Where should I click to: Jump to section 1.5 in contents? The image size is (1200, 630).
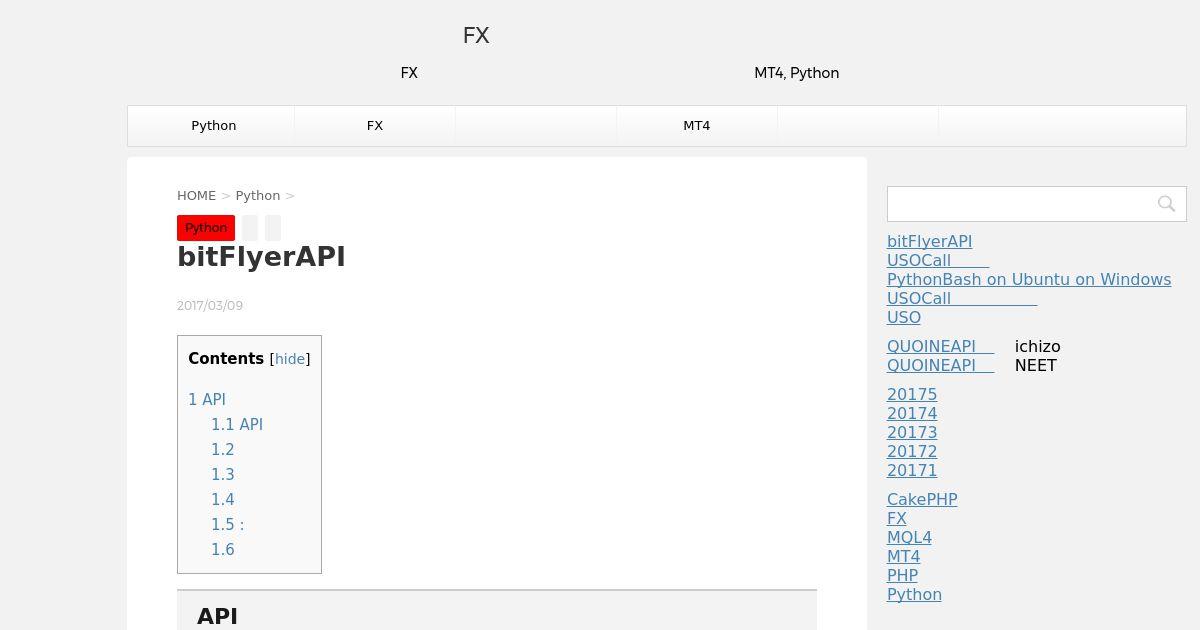tap(227, 524)
